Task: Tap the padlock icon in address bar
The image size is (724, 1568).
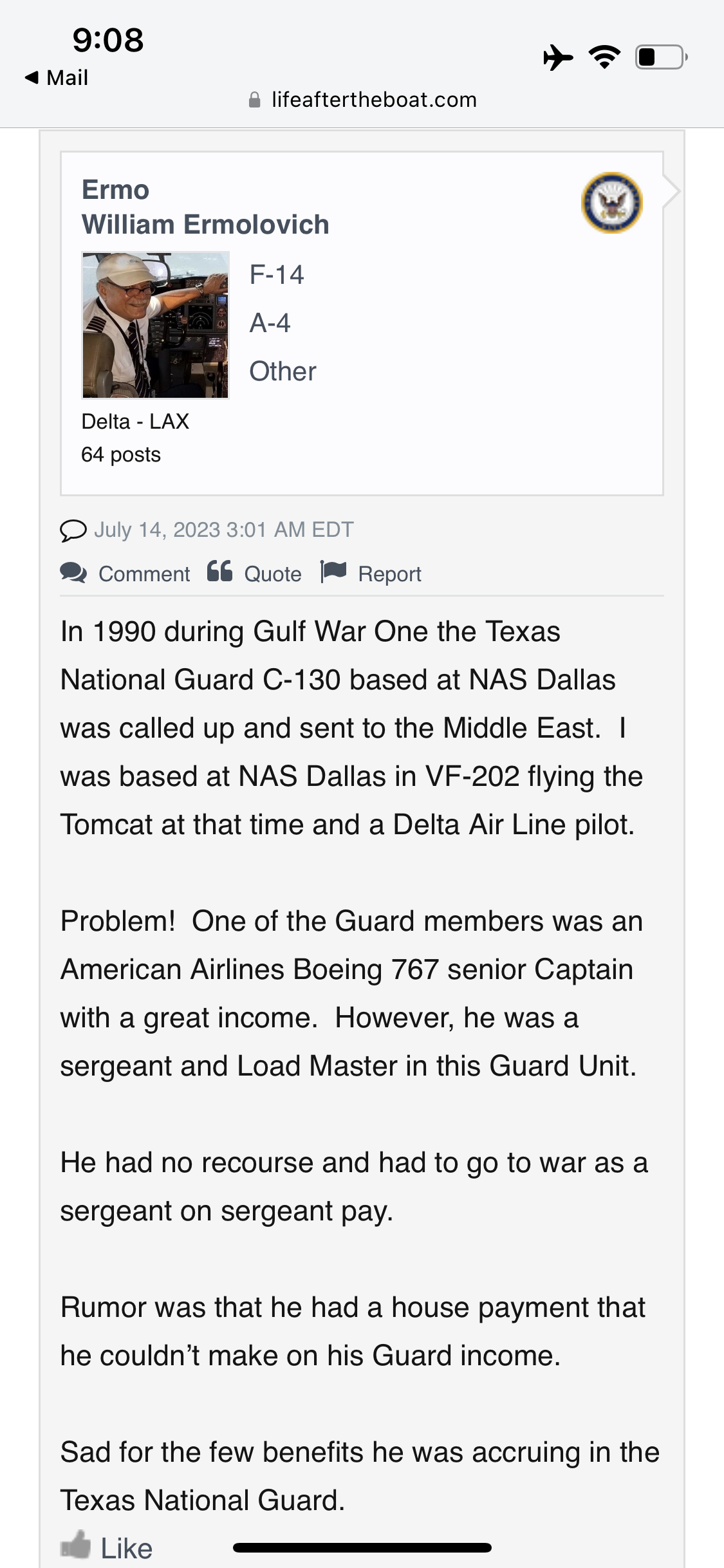Action: click(255, 100)
